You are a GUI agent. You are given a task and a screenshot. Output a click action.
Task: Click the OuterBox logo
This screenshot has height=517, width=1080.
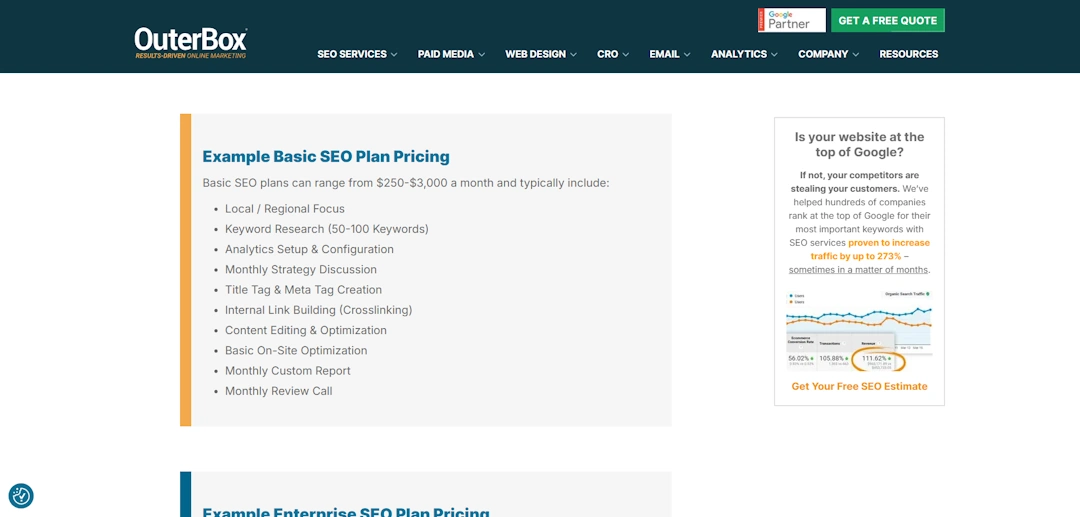click(x=191, y=43)
